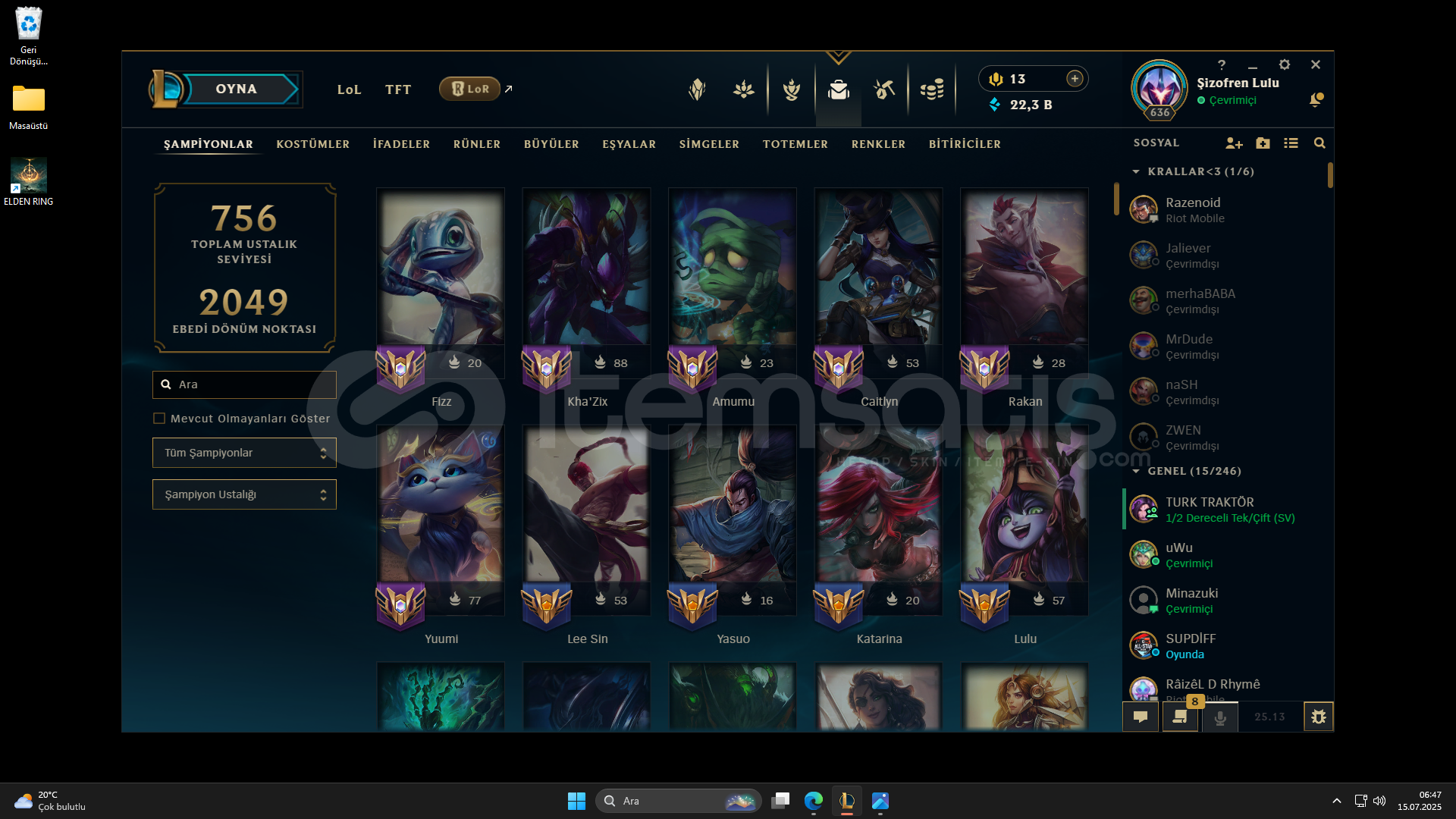Image resolution: width=1456 pixels, height=819 pixels.
Task: Open the notifications bell icon
Action: pos(1316,100)
